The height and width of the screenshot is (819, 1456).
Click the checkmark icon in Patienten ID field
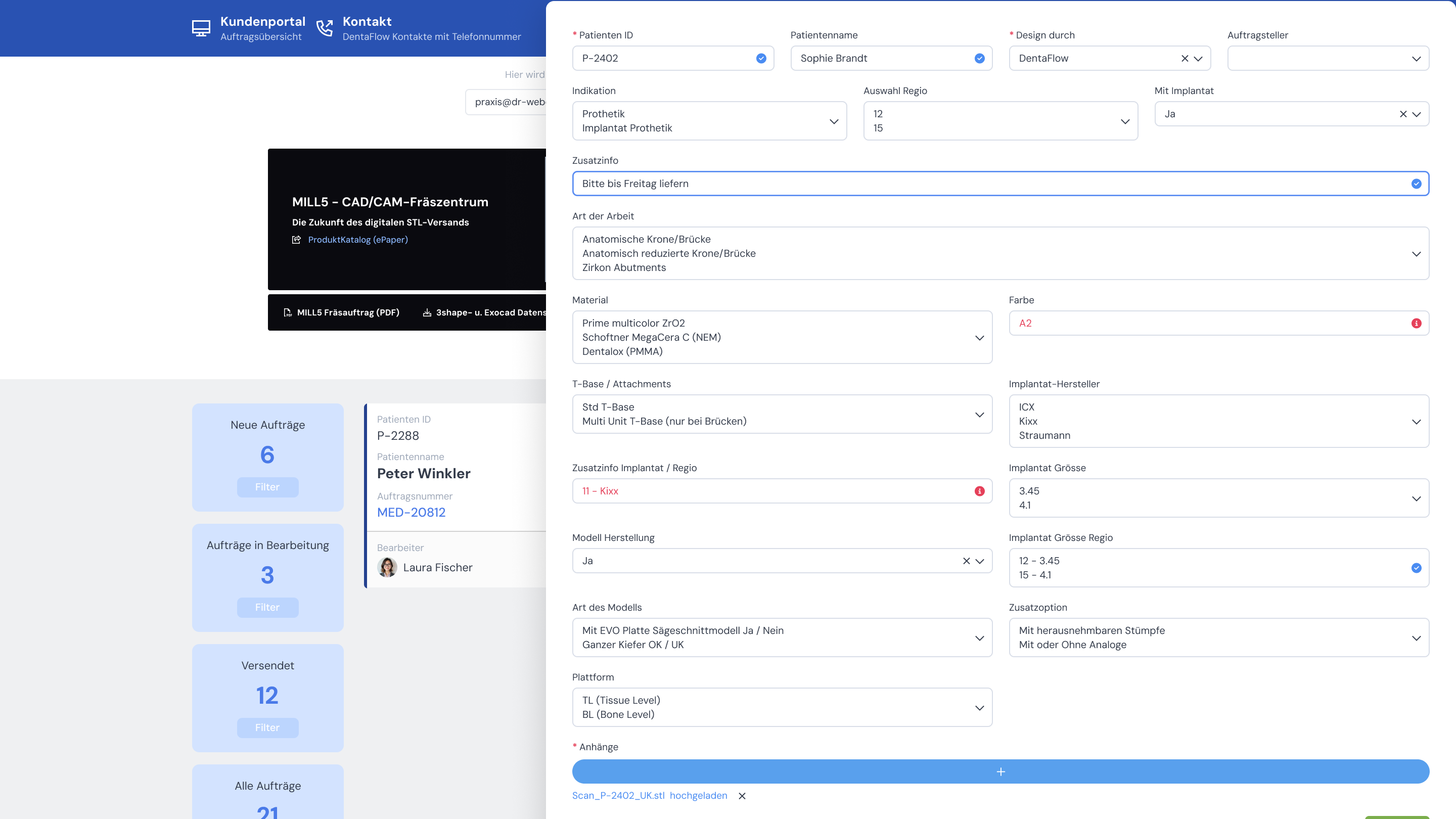761,58
